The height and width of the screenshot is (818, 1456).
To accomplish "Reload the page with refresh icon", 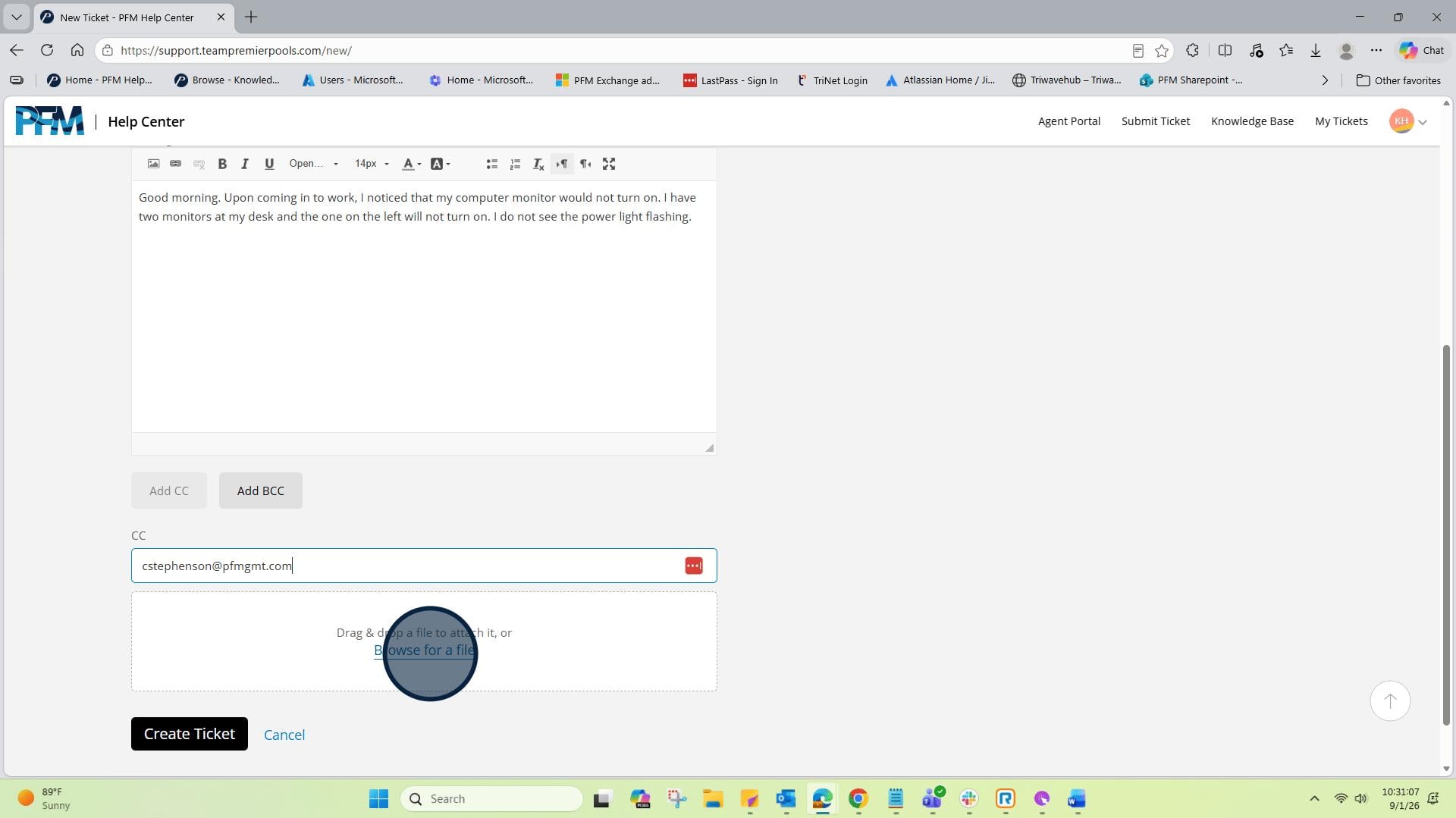I will click(47, 50).
